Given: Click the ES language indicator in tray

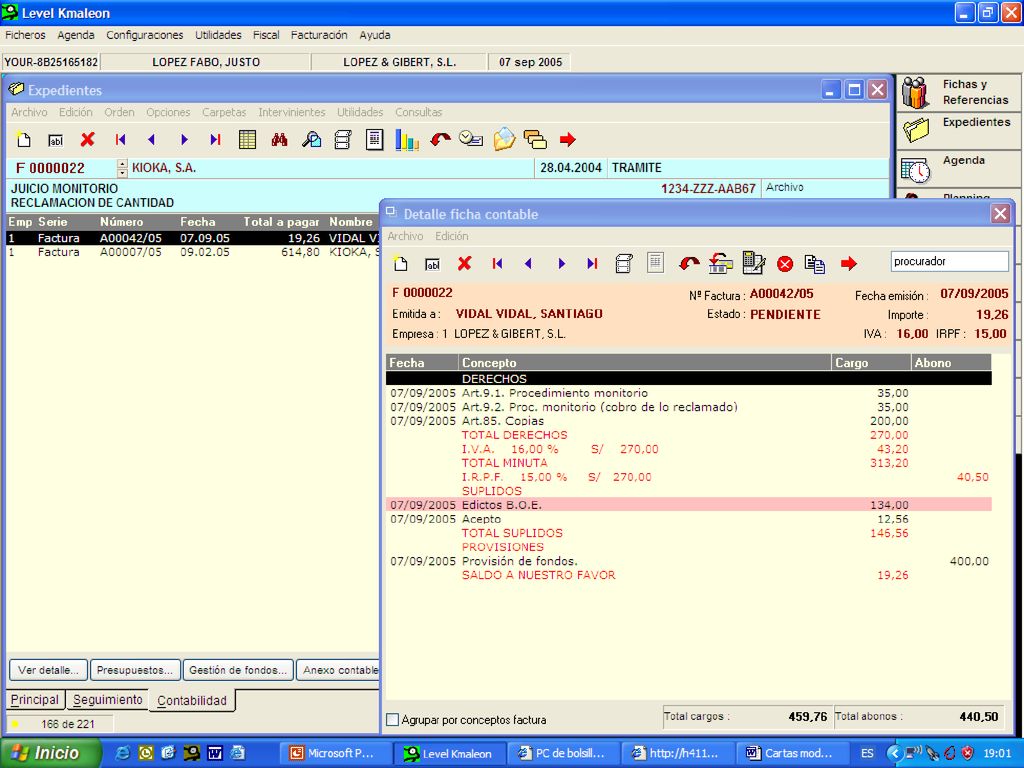Looking at the screenshot, I should point(867,753).
